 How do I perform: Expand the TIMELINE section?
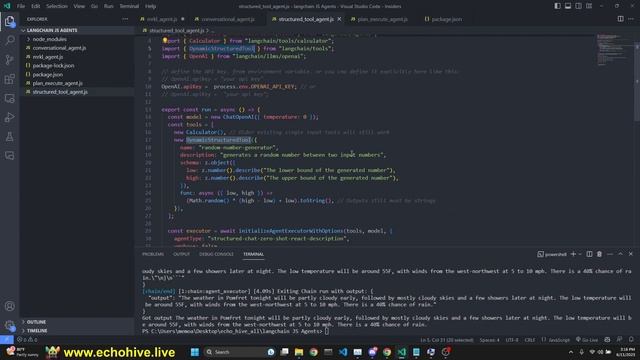[x=78, y=331]
